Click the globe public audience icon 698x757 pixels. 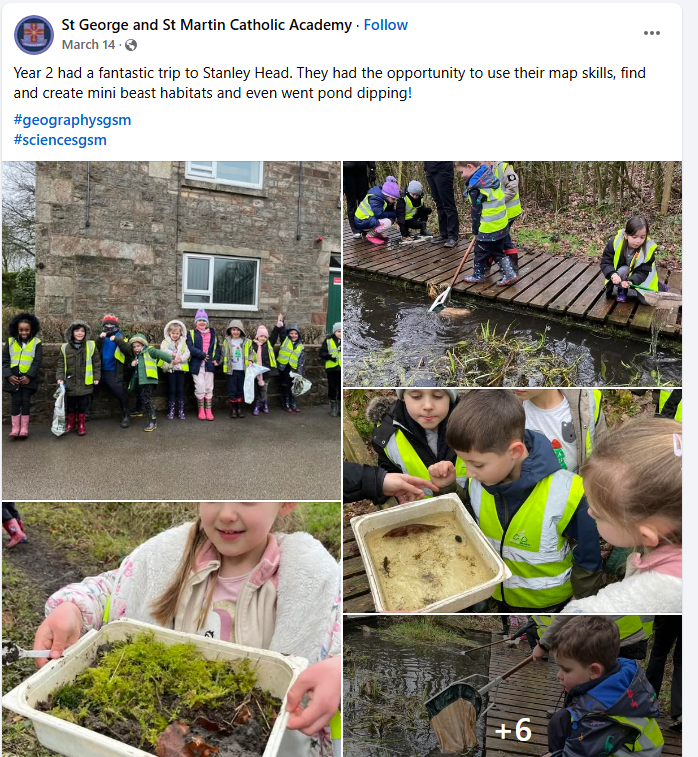coord(131,45)
